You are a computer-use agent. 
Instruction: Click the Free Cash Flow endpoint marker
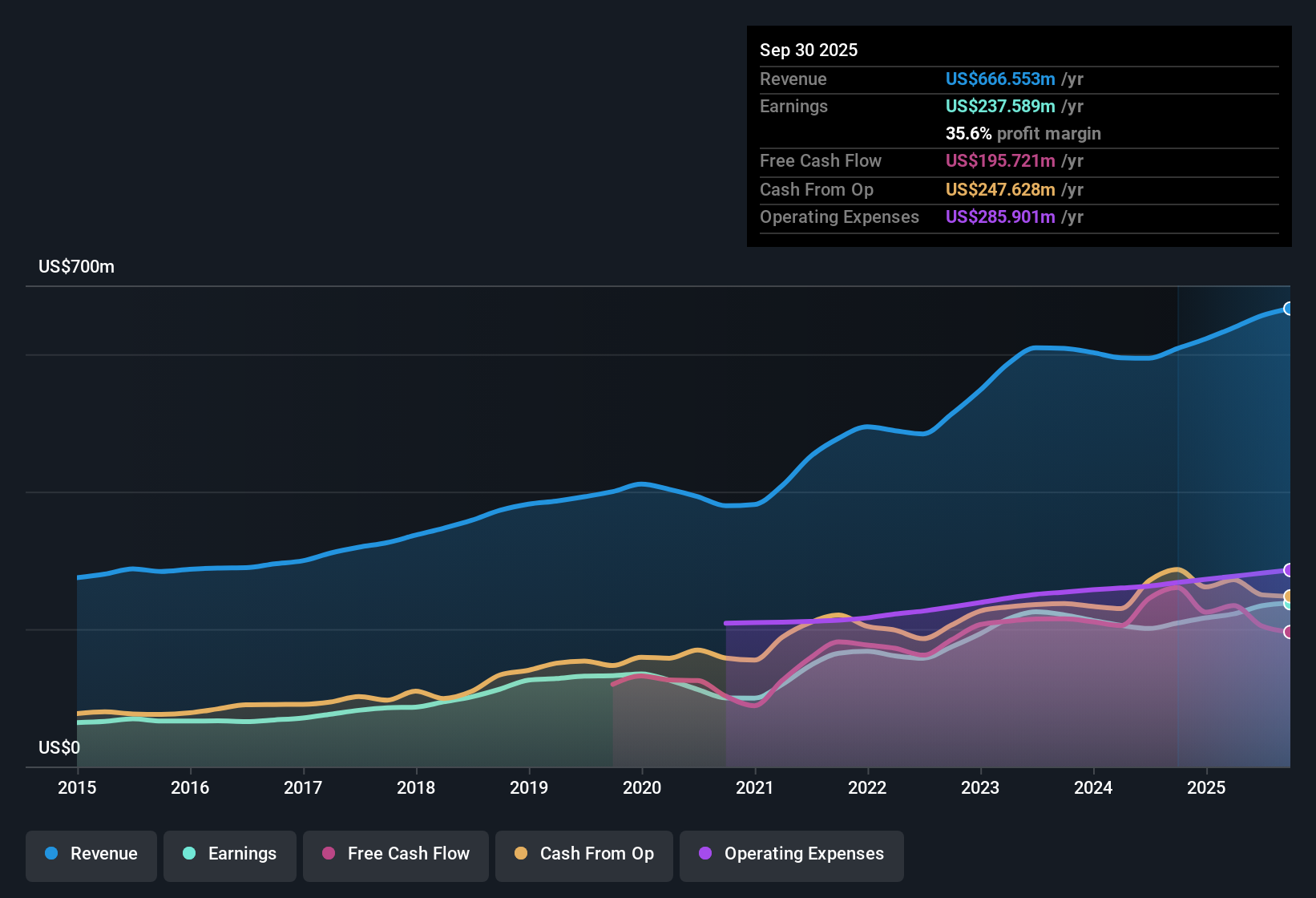1289,633
